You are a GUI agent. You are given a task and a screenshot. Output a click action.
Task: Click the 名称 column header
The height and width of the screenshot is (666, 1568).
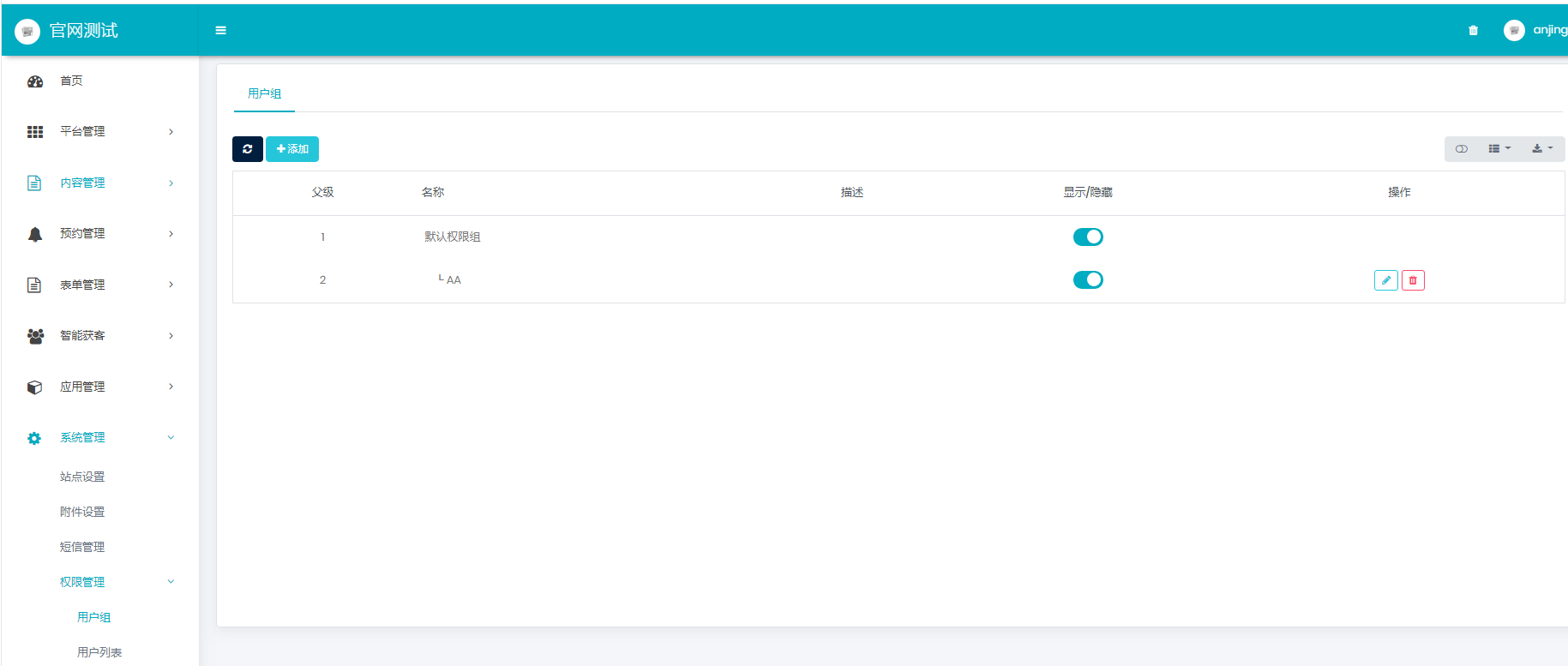(x=433, y=193)
